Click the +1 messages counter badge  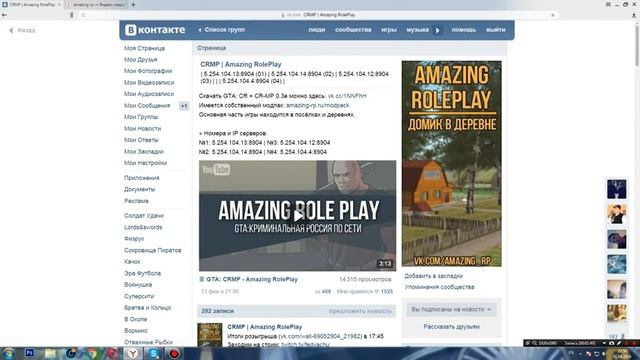[184, 106]
